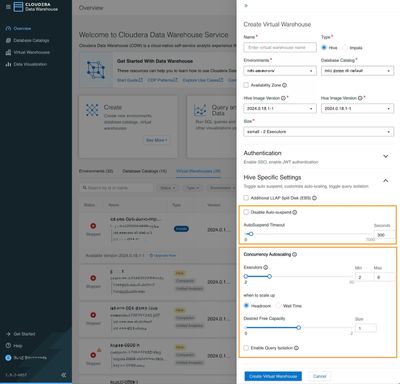Click the AutoSuspend Timeout slider handle

pos(251,234)
